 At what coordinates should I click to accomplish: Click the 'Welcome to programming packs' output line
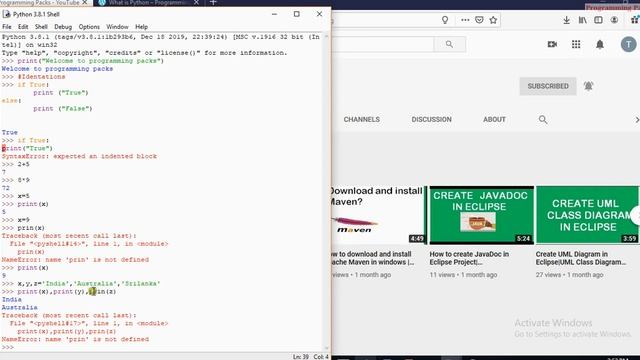tap(57, 69)
